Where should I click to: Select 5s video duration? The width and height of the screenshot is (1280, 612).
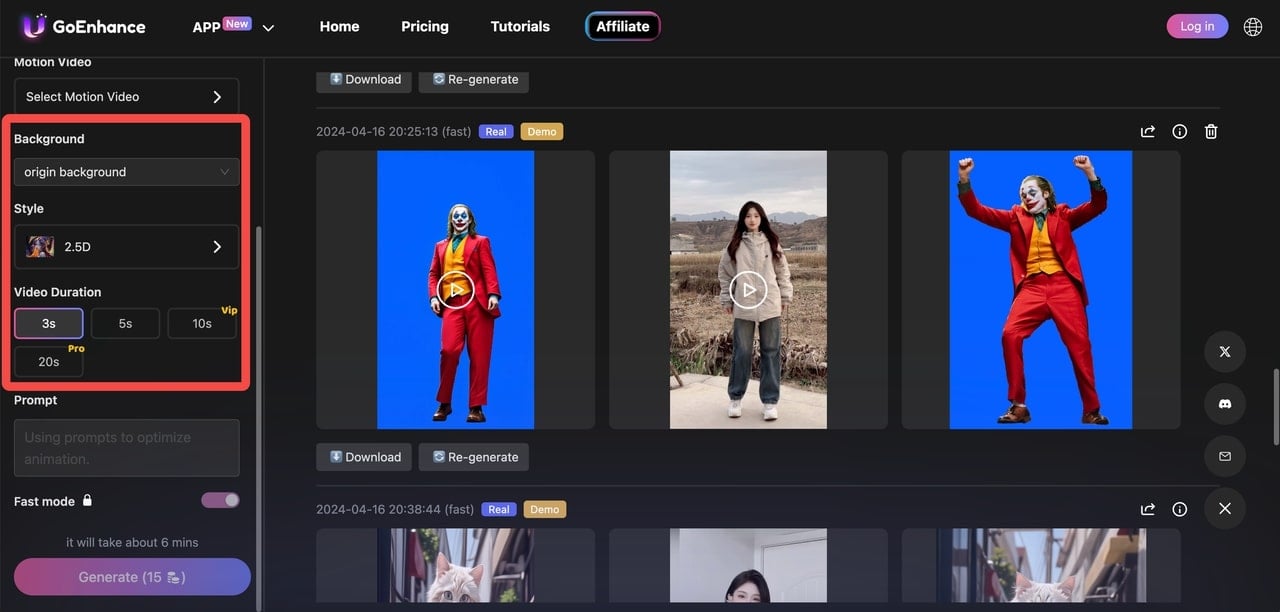[125, 323]
